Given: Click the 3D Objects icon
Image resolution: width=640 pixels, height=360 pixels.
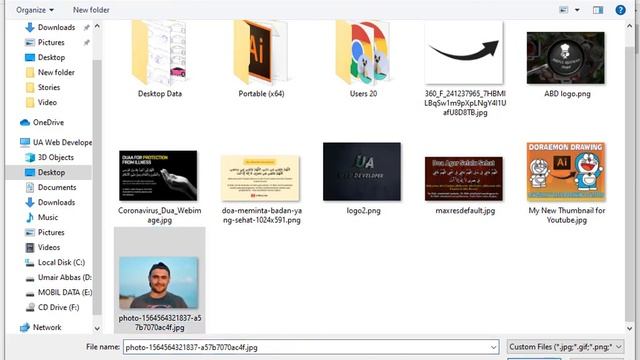Looking at the screenshot, I should pyautogui.click(x=30, y=158).
